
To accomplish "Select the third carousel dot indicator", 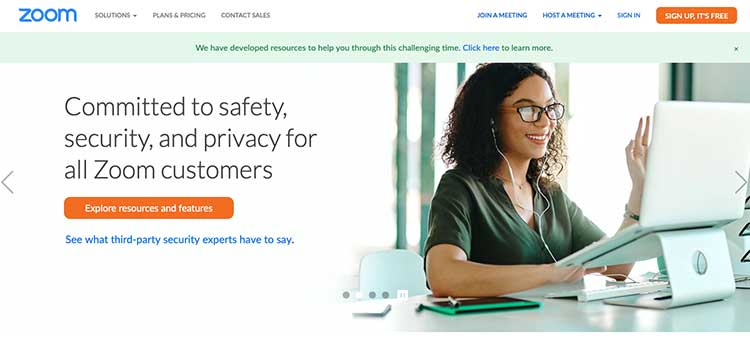I will pos(372,295).
